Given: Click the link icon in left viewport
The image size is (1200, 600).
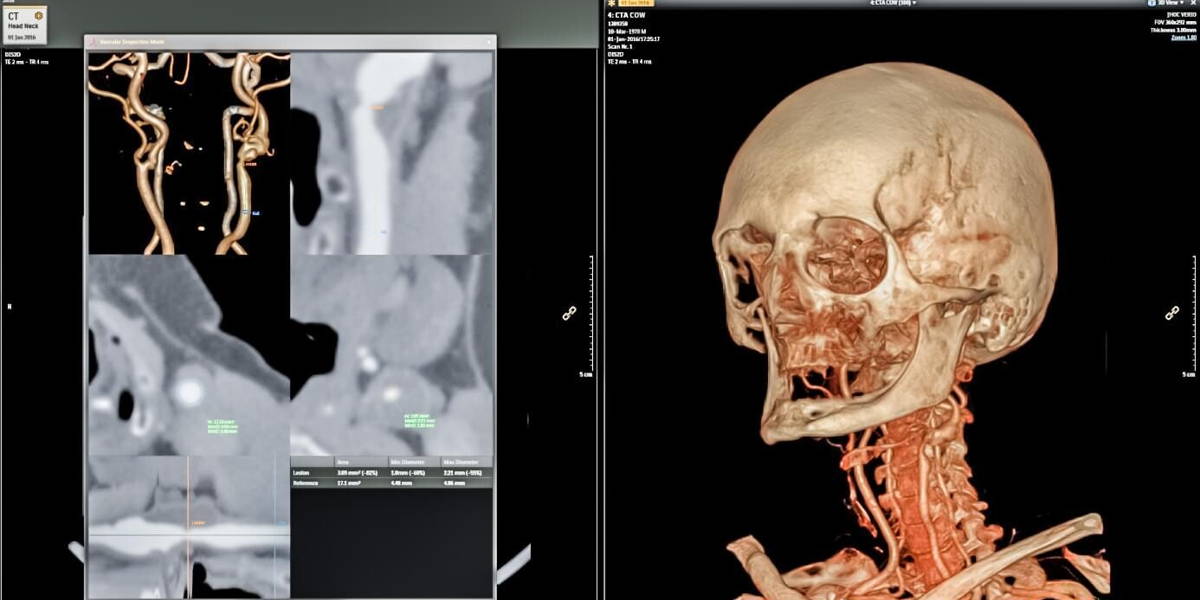Looking at the screenshot, I should tap(570, 313).
